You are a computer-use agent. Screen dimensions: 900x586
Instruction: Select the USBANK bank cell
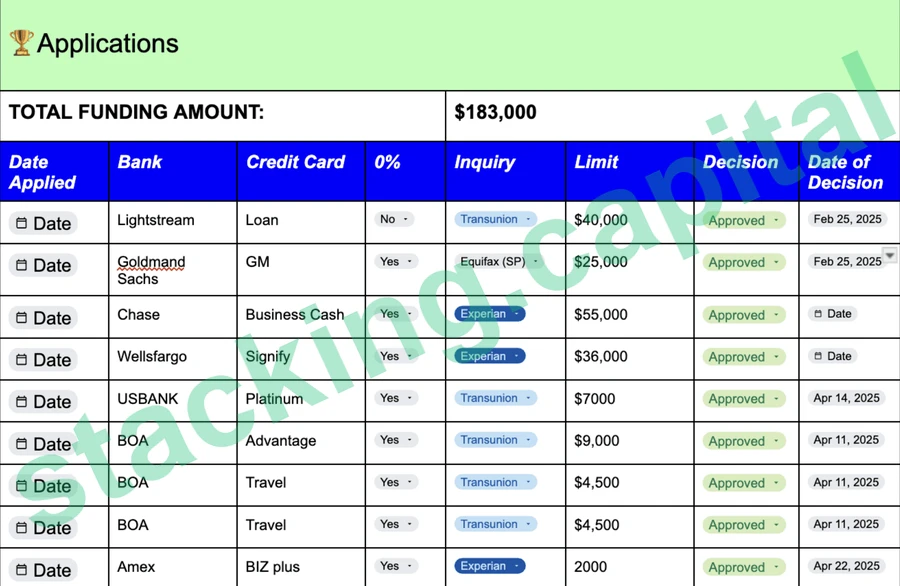(x=173, y=401)
